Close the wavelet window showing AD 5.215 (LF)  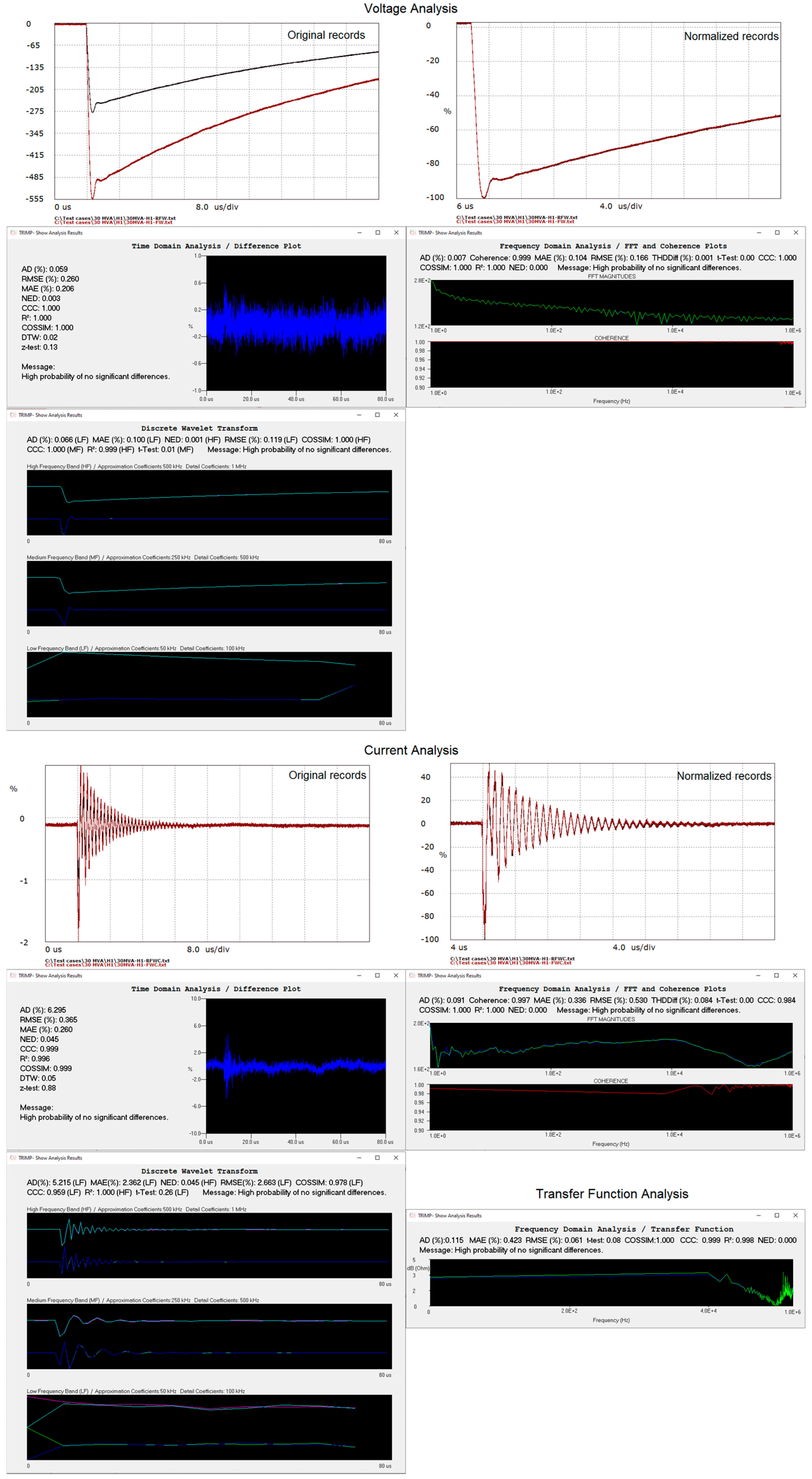click(x=396, y=1157)
